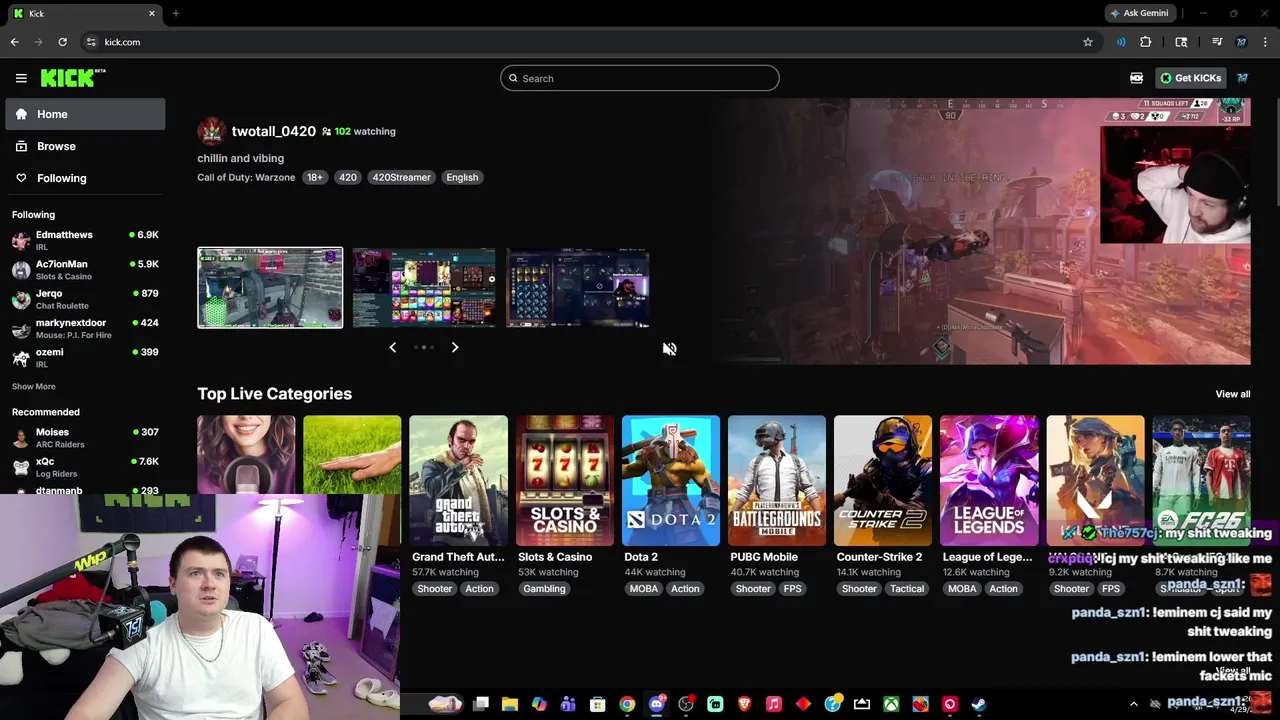Open Ac7ionMan followed channel
This screenshot has height=720, width=1280.
(x=85, y=270)
